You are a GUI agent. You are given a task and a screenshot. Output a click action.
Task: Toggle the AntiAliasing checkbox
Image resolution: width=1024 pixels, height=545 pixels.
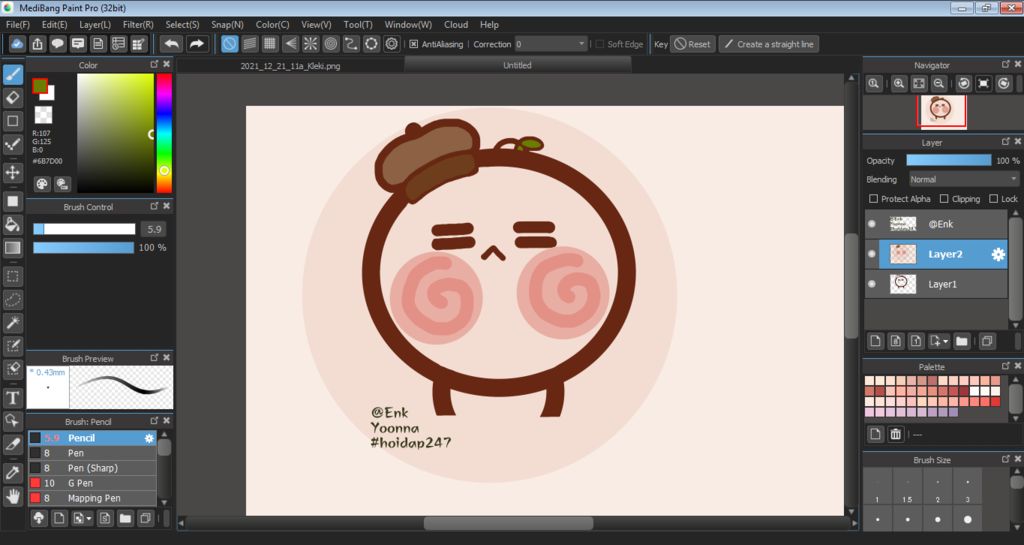pyautogui.click(x=413, y=44)
